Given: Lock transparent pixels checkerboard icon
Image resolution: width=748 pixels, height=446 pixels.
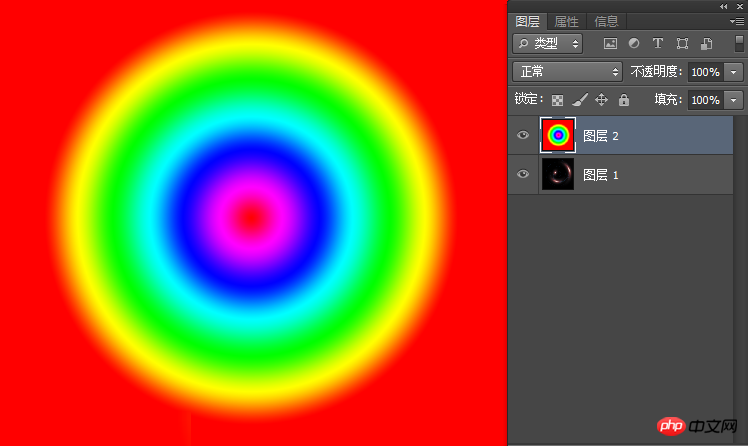Looking at the screenshot, I should (x=557, y=100).
